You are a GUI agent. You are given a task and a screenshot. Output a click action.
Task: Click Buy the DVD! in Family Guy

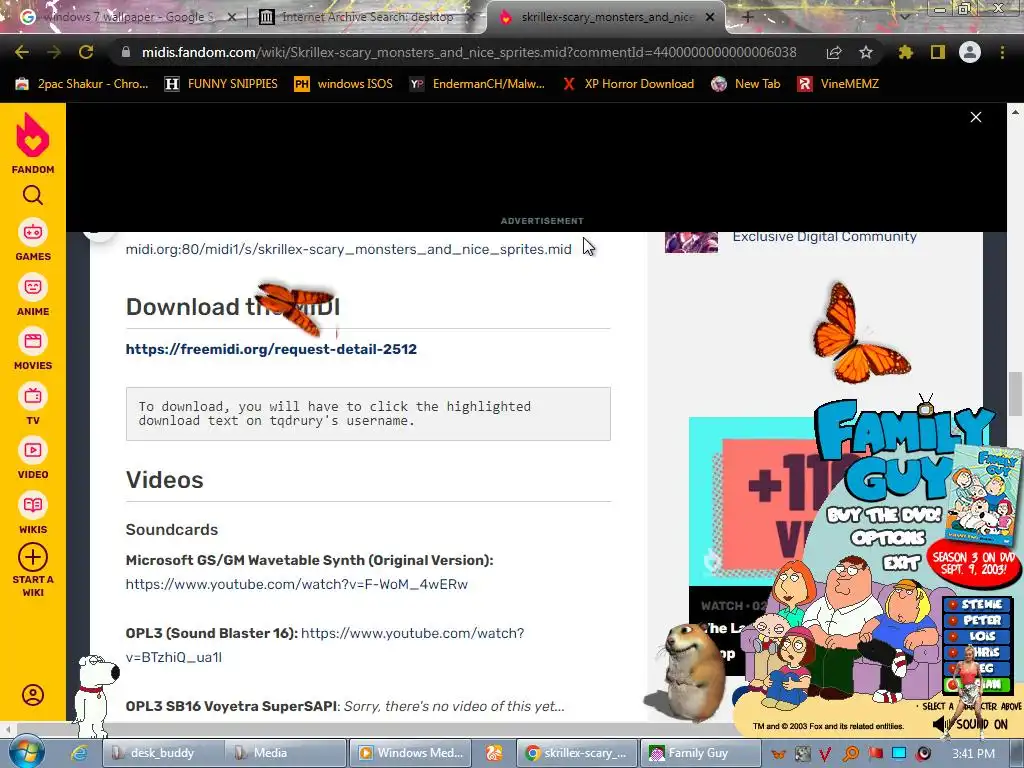coord(884,515)
